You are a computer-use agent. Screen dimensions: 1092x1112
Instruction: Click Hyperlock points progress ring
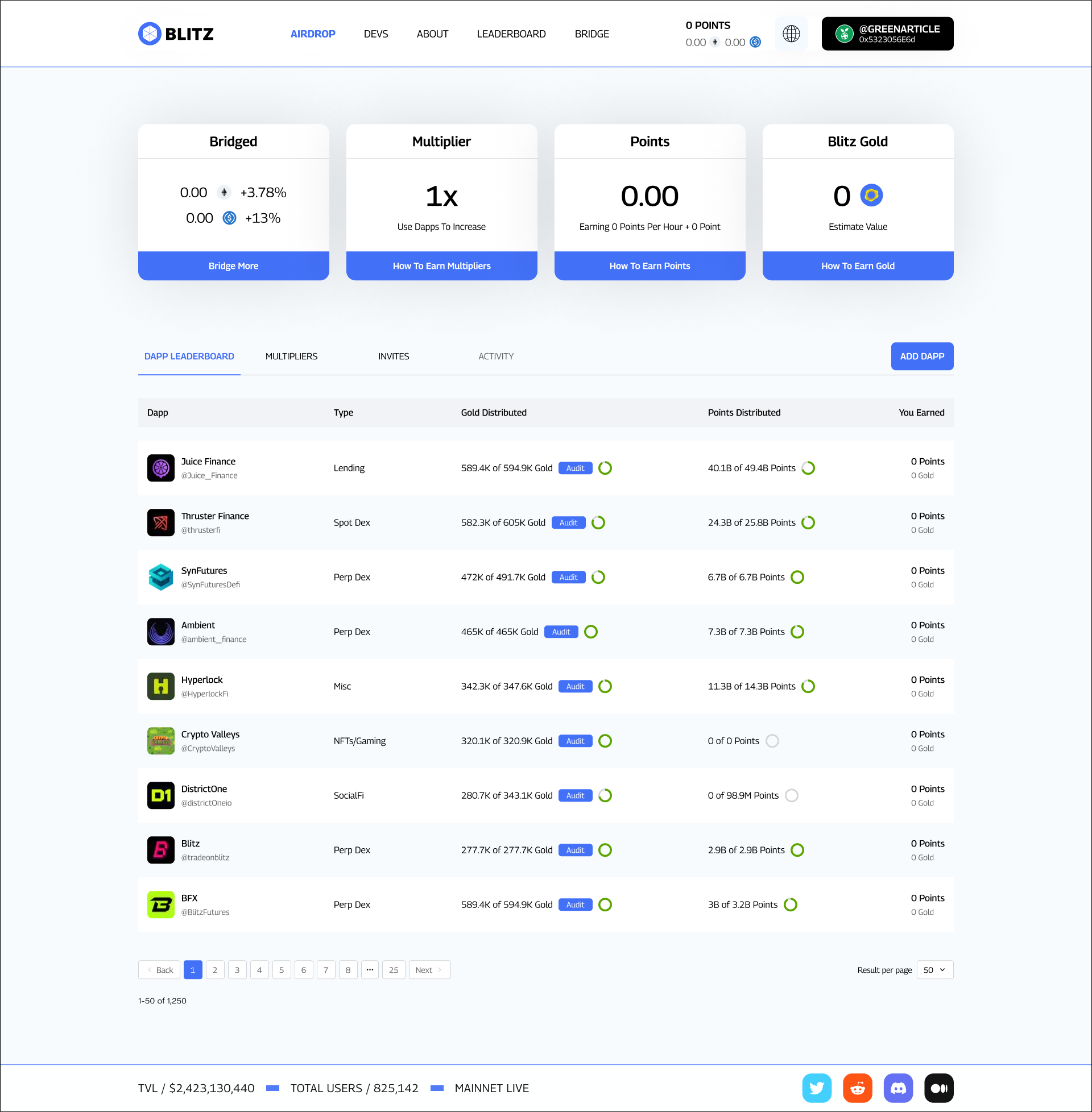point(808,687)
